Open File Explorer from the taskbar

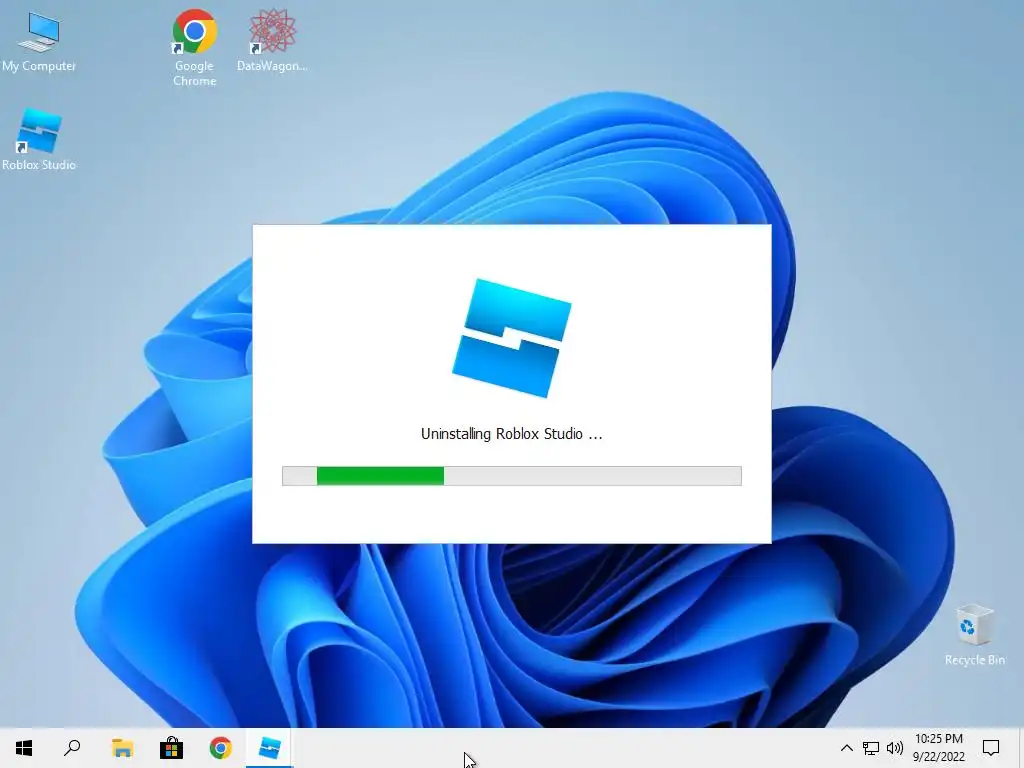[122, 748]
